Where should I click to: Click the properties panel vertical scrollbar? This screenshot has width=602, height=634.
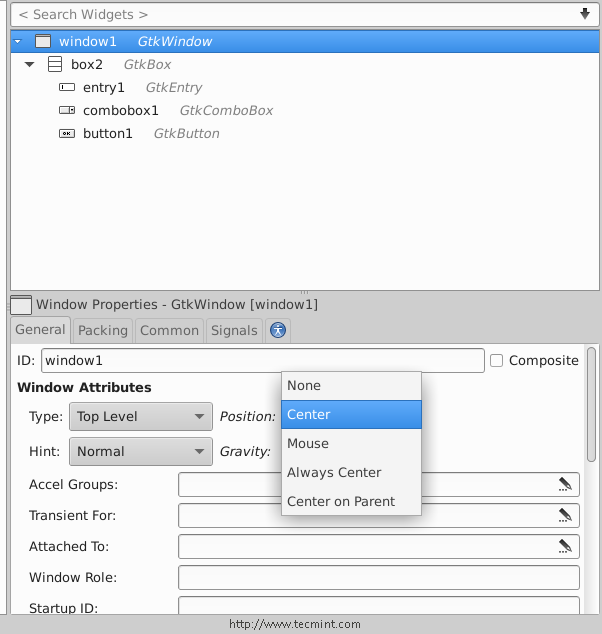coord(591,404)
